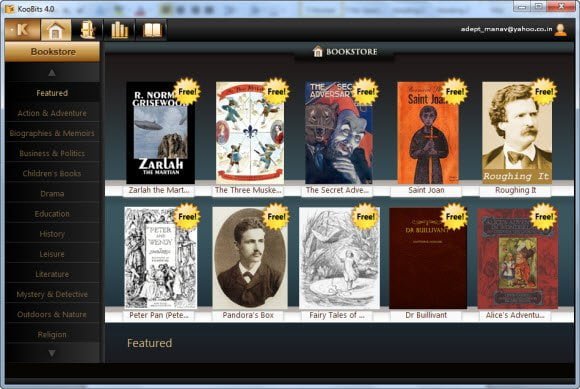Click the Free badge on Alice's Adventures
This screenshot has width=580, height=389.
544,217
